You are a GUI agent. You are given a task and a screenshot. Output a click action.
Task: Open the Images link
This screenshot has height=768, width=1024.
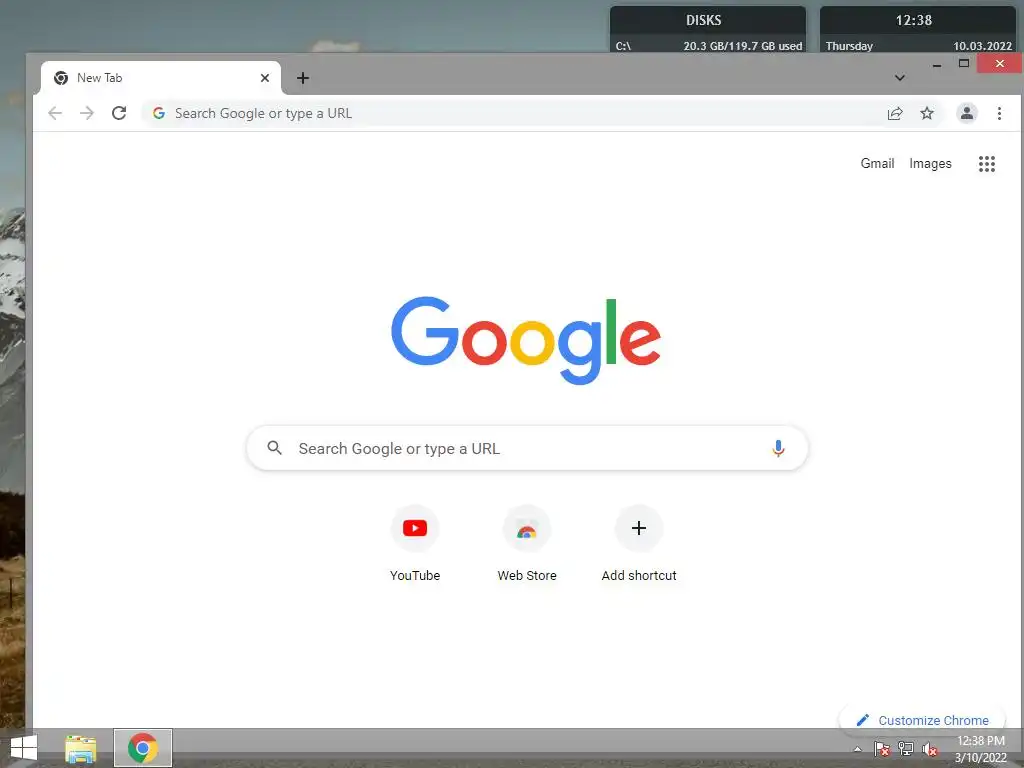pos(930,163)
